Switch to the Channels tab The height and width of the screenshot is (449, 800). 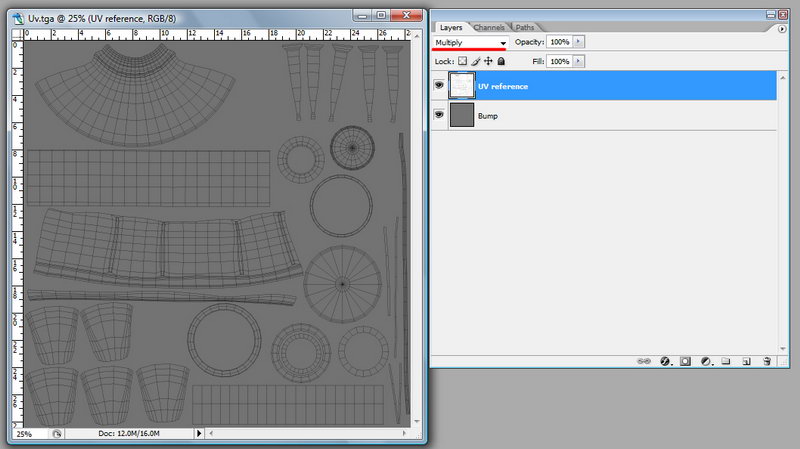[490, 27]
